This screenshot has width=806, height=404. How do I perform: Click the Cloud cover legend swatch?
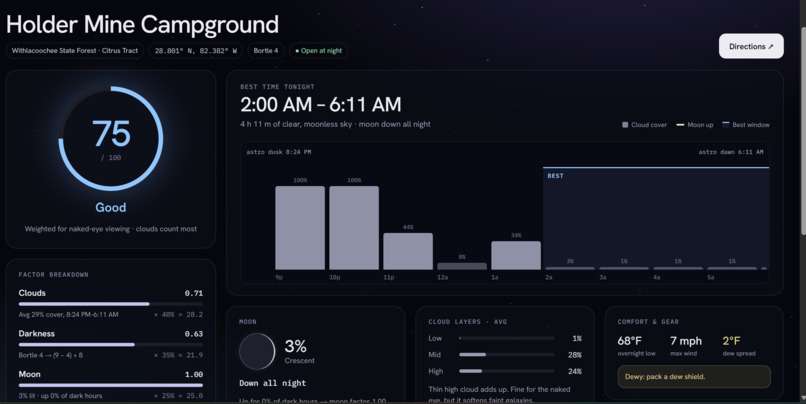(625, 125)
